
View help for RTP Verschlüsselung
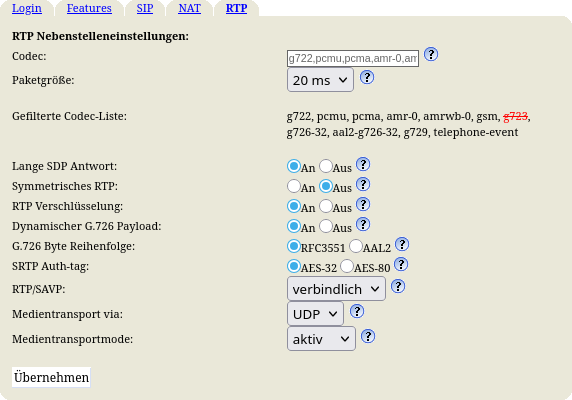[363, 205]
